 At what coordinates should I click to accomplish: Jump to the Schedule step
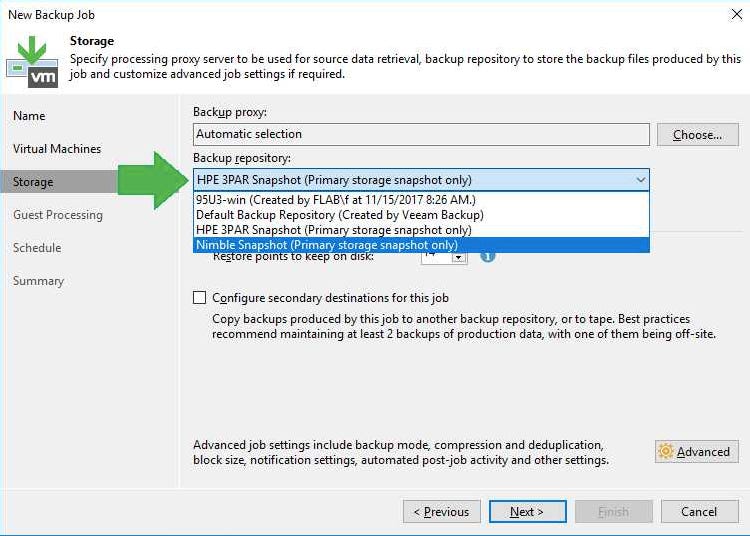pyautogui.click(x=37, y=248)
